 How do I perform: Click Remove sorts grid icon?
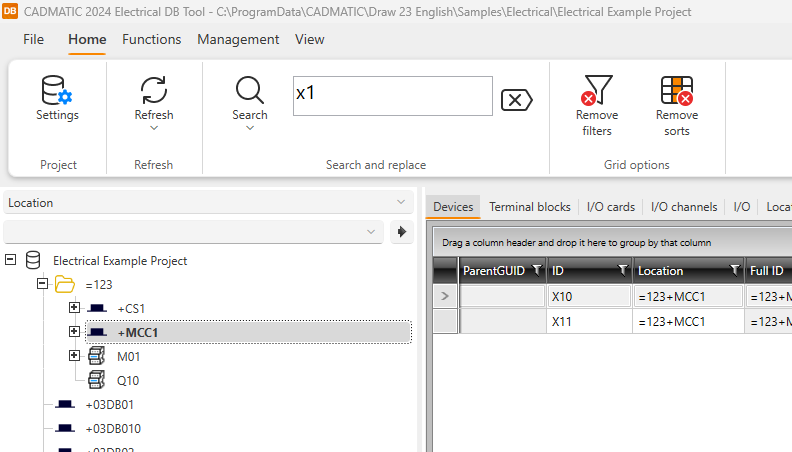point(677,90)
